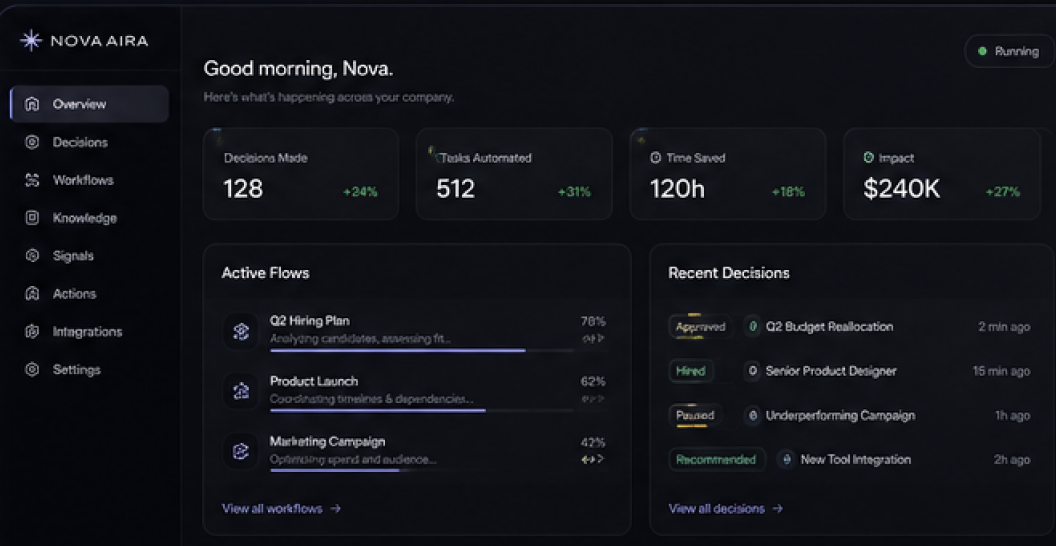This screenshot has width=1056, height=546.
Task: Click the +27% change value
Action: tap(1003, 192)
